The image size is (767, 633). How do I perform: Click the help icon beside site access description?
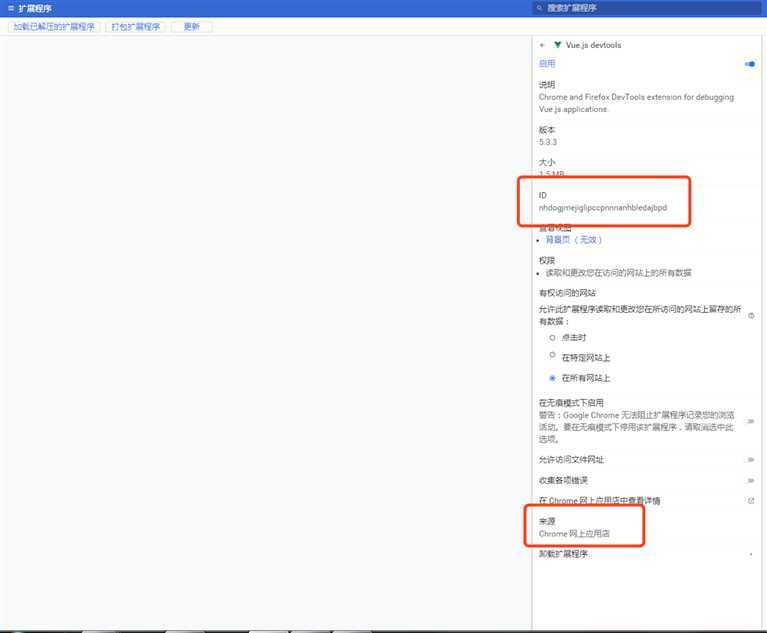[751, 316]
